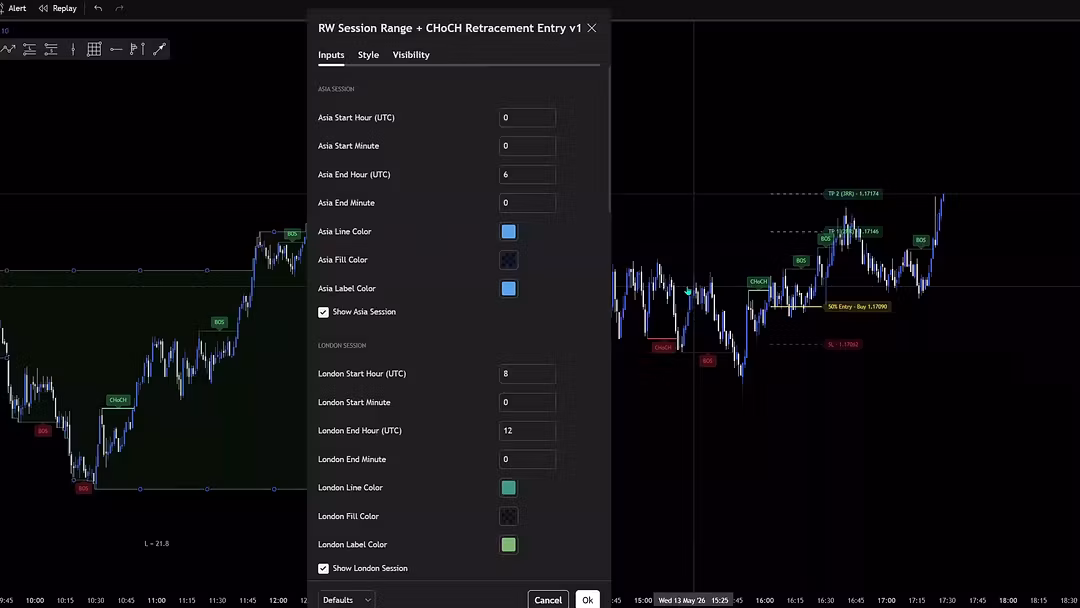This screenshot has width=1080, height=608.
Task: Click the '50% Entry - Buy 1.17090' label
Action: [x=858, y=306]
